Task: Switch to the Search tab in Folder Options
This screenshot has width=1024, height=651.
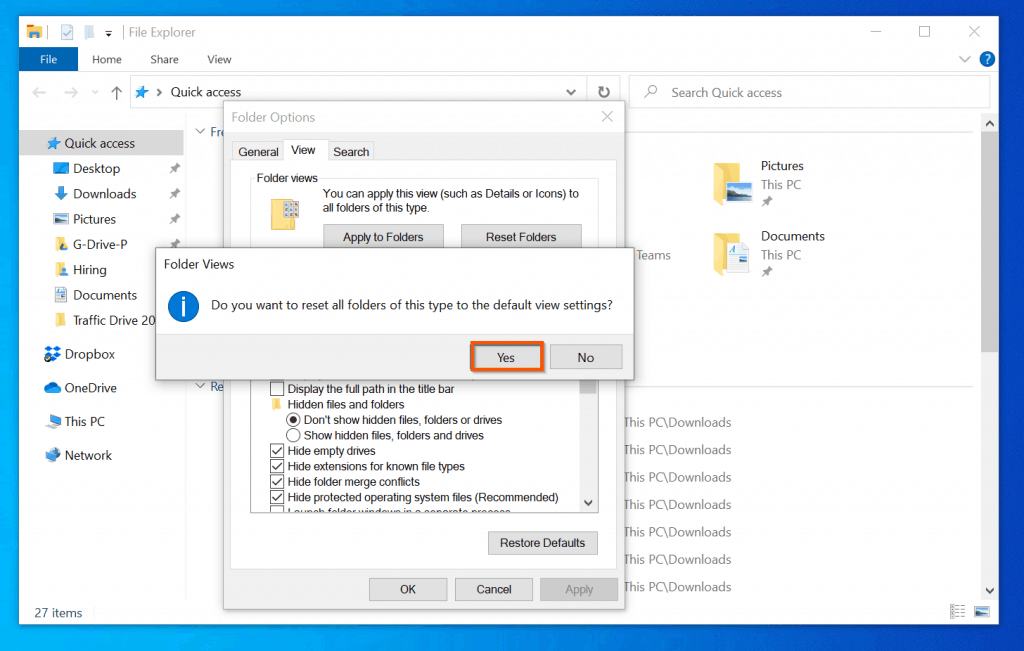Action: [351, 151]
